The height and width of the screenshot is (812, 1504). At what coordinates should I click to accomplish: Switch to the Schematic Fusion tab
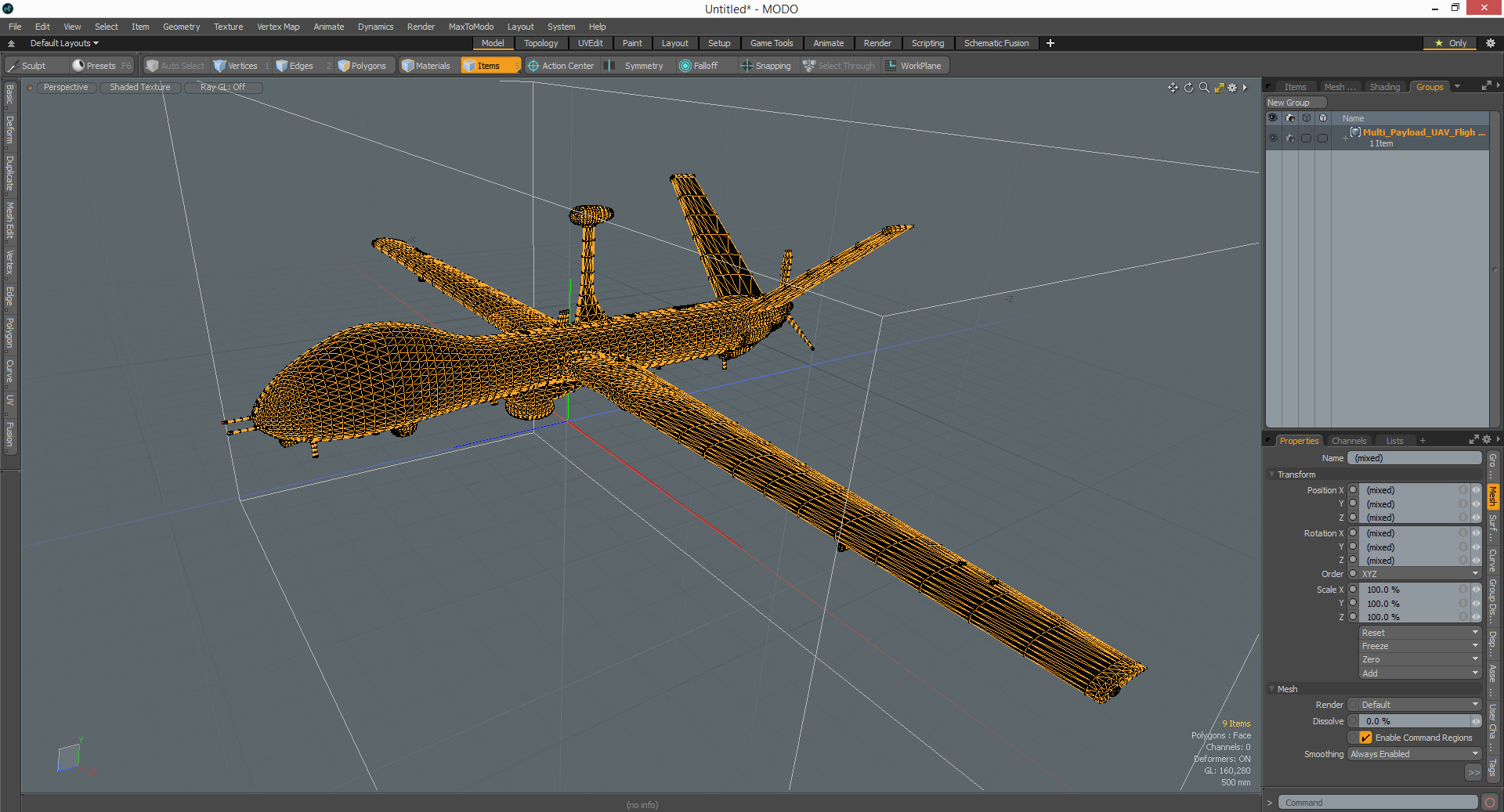[x=996, y=43]
